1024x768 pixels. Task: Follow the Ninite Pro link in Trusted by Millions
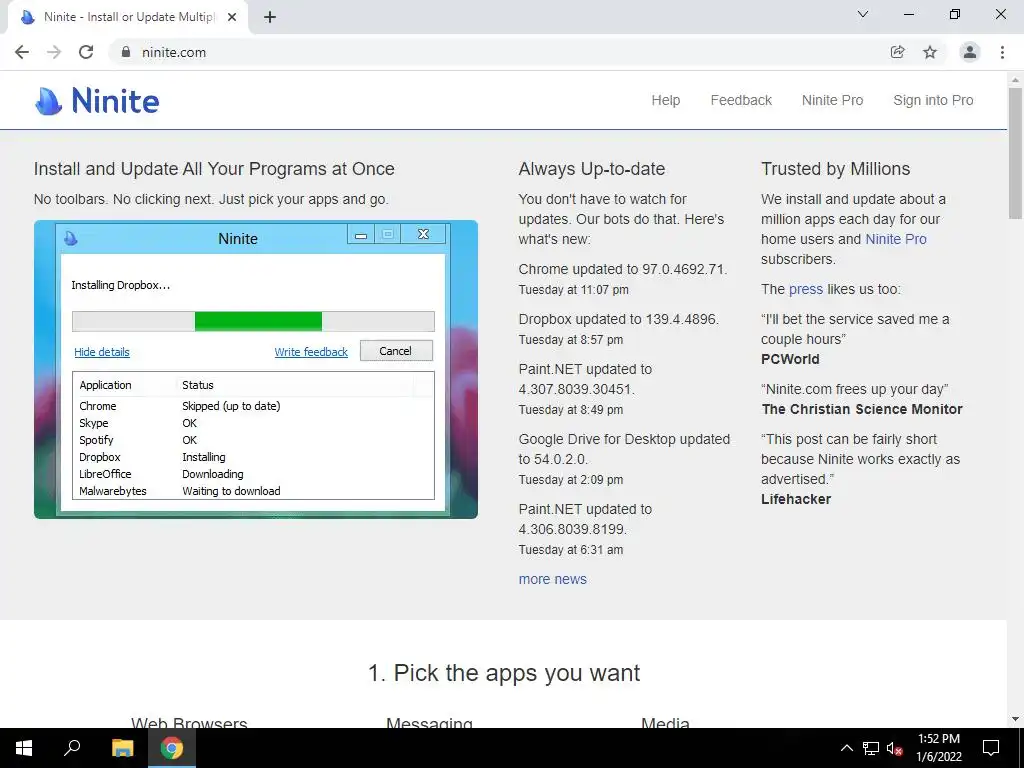tap(896, 239)
